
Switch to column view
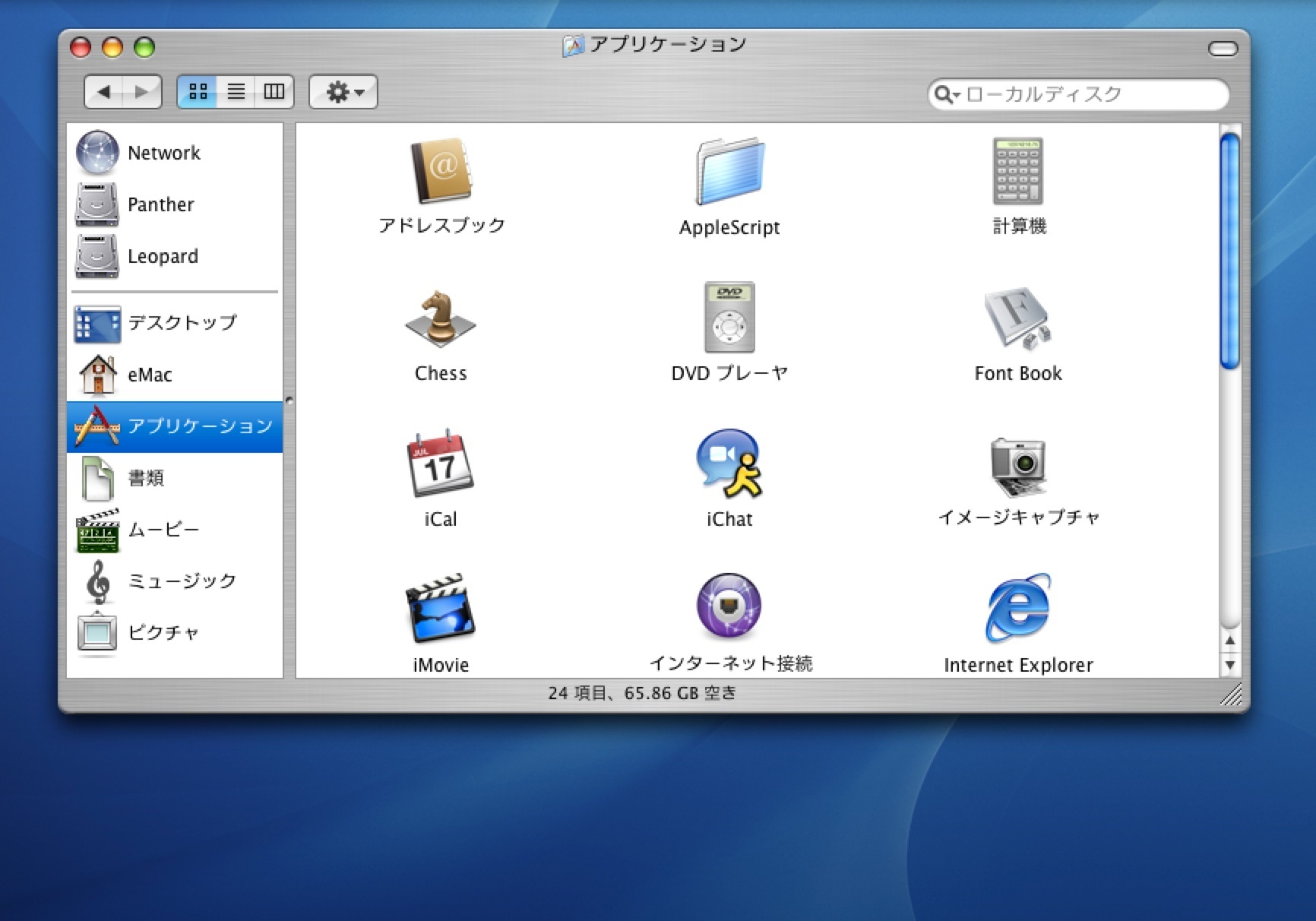click(274, 92)
